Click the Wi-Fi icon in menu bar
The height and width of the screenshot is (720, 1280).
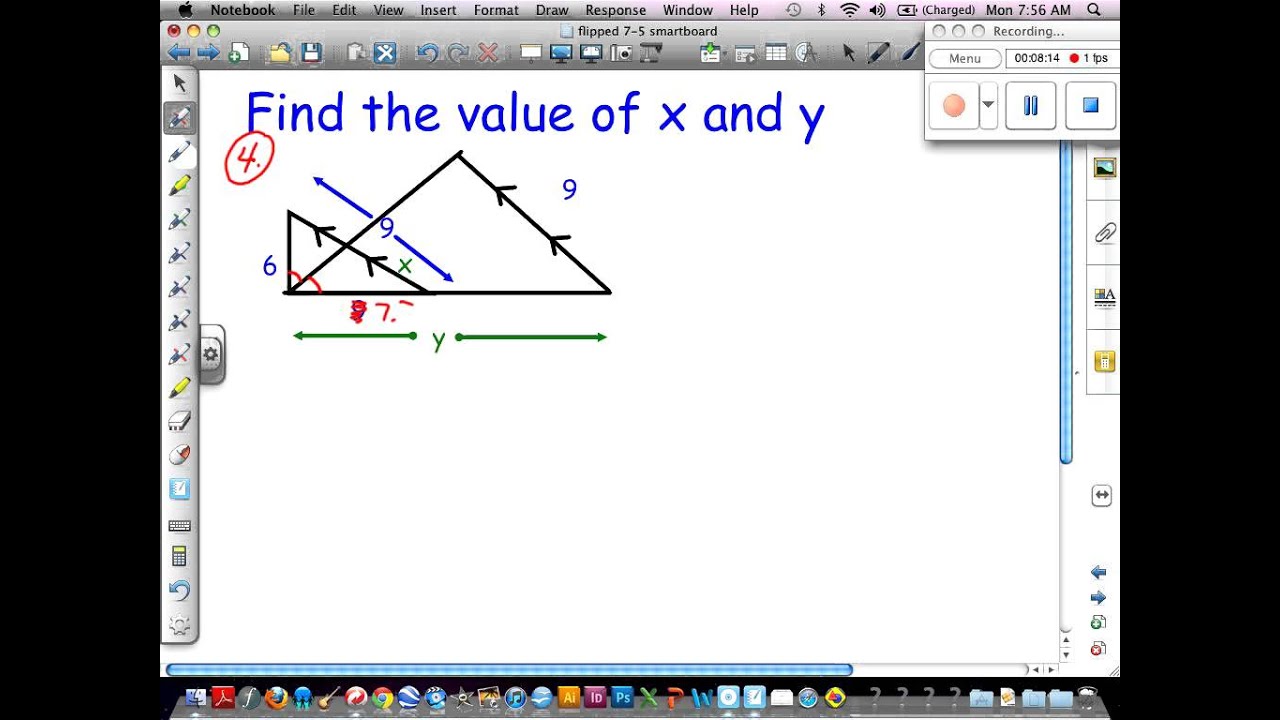pyautogui.click(x=850, y=10)
